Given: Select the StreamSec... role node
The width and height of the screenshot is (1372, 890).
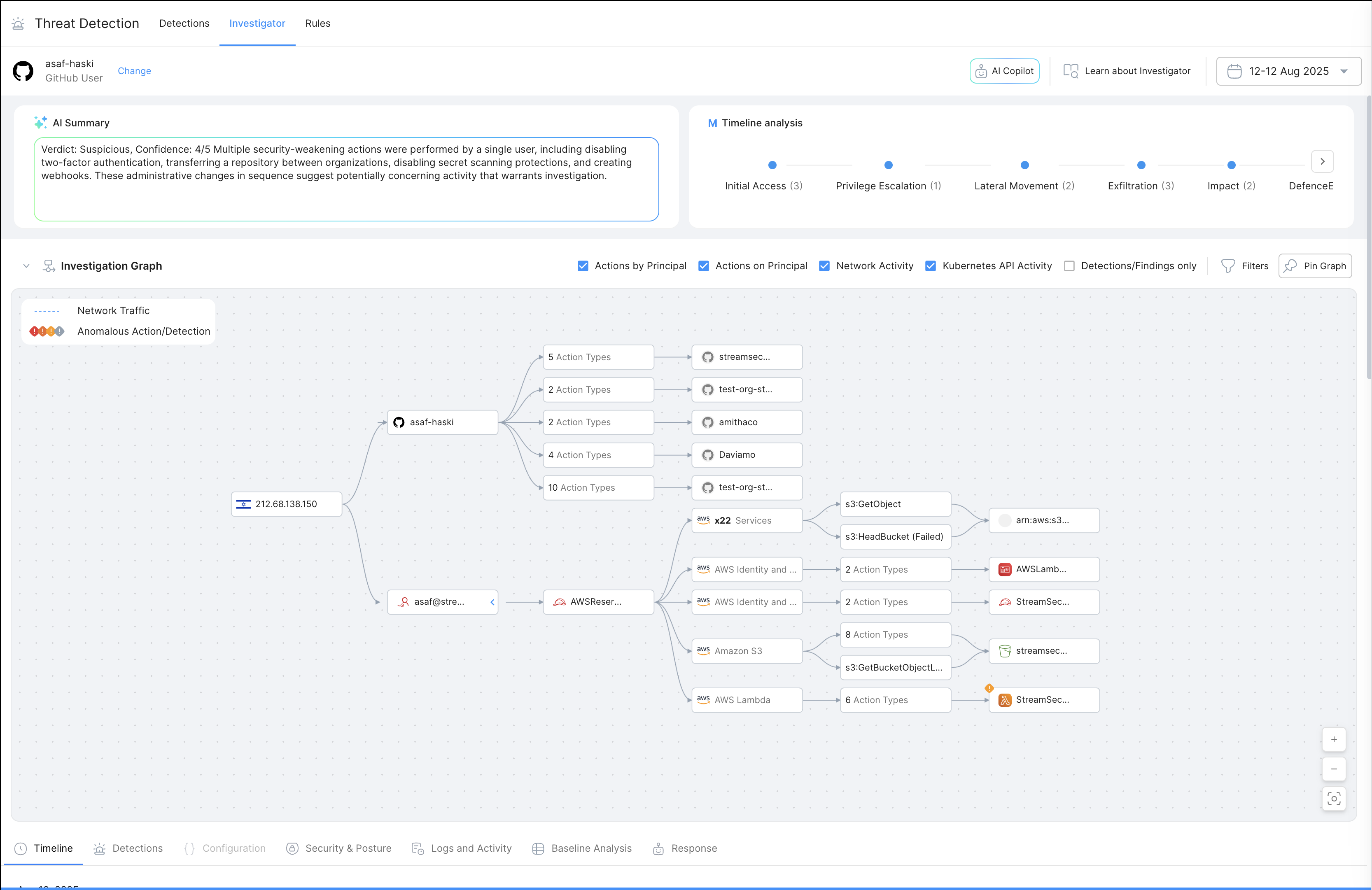Looking at the screenshot, I should point(1044,602).
